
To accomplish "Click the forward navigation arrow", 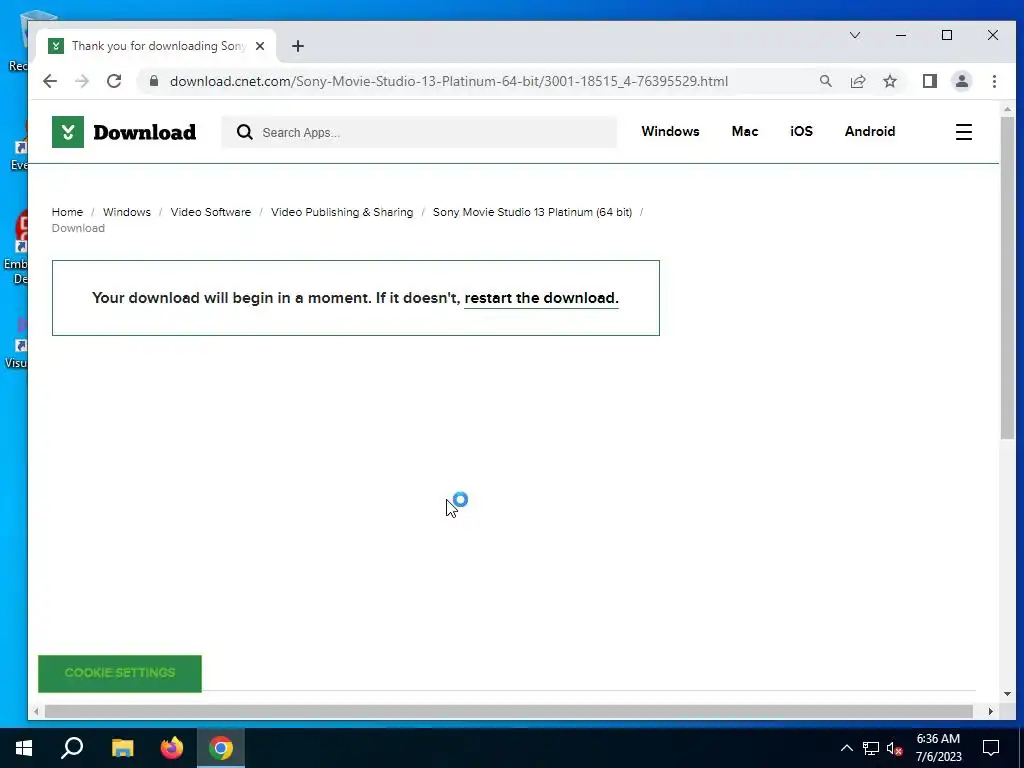I will pyautogui.click(x=82, y=81).
